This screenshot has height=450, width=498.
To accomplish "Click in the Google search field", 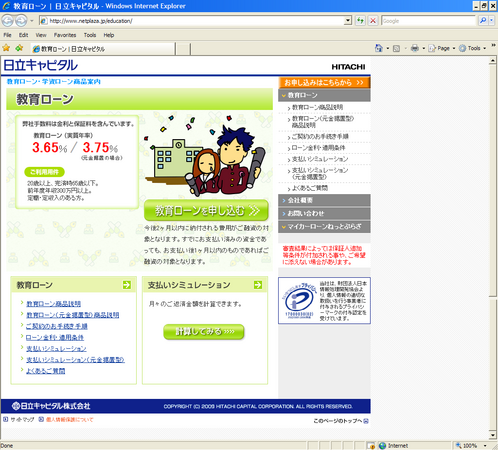I will click(x=428, y=21).
